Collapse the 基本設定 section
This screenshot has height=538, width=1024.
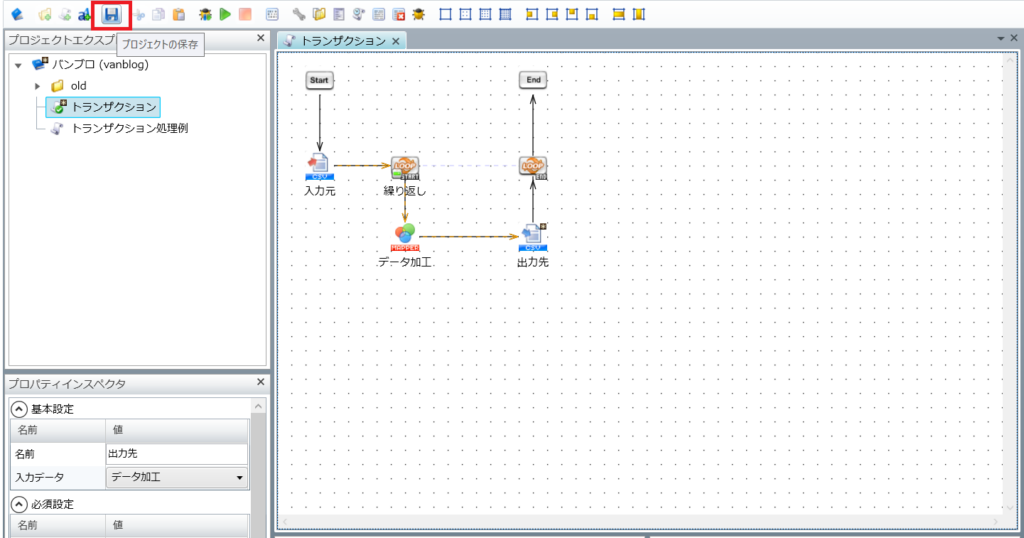[19, 409]
